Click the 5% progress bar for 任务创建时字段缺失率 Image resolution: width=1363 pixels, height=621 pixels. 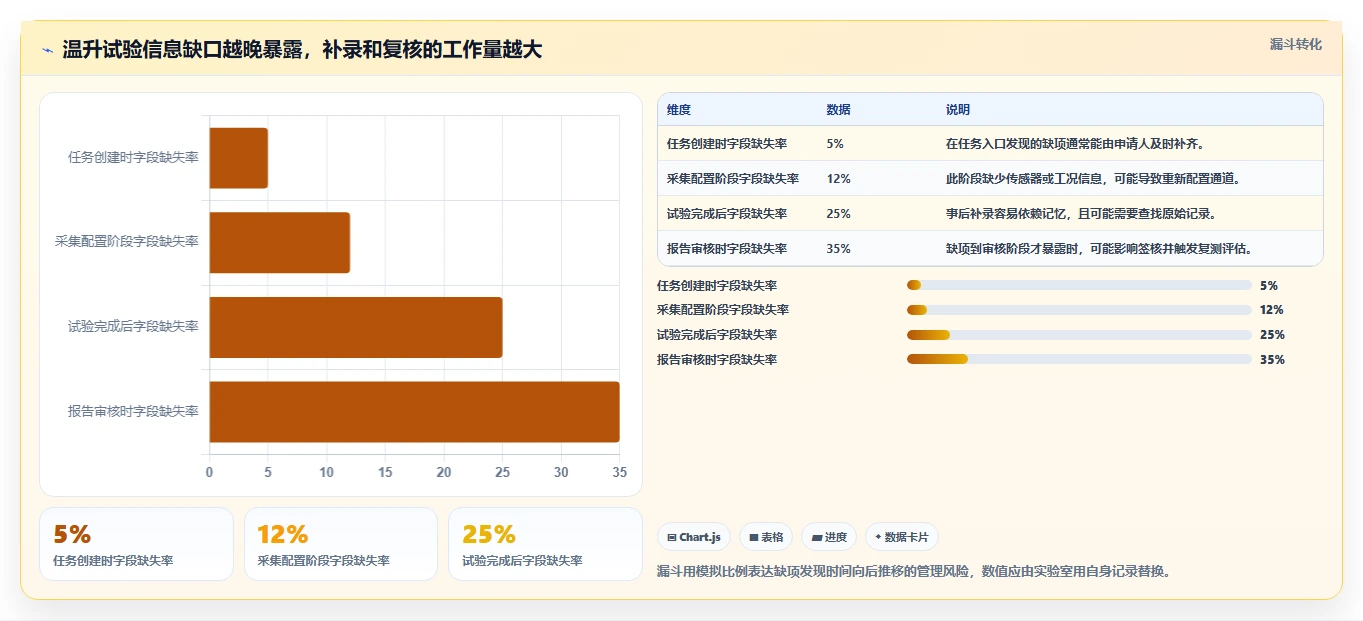pos(1079,285)
